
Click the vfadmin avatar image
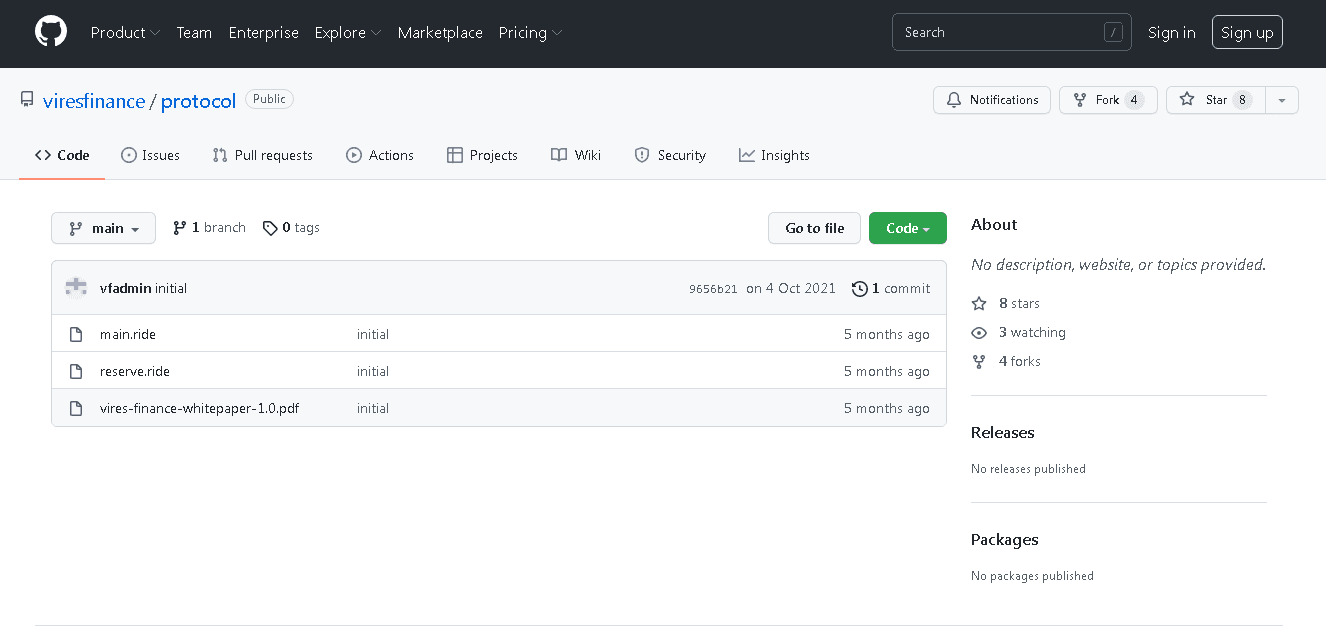coord(76,288)
